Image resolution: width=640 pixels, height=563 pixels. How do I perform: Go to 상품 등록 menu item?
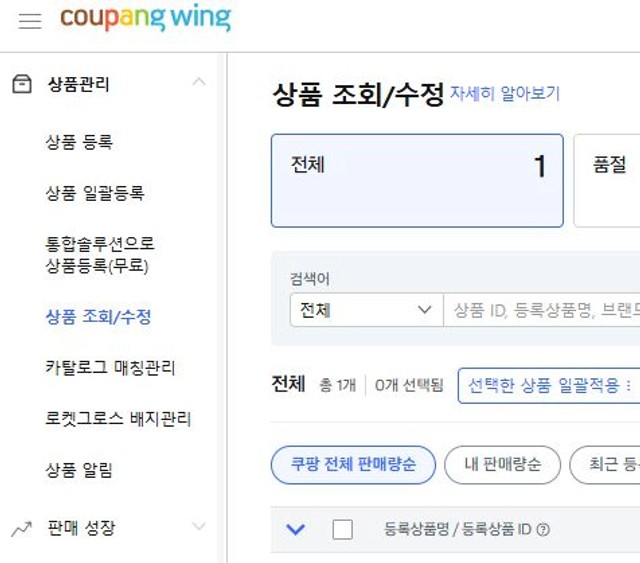pos(79,142)
